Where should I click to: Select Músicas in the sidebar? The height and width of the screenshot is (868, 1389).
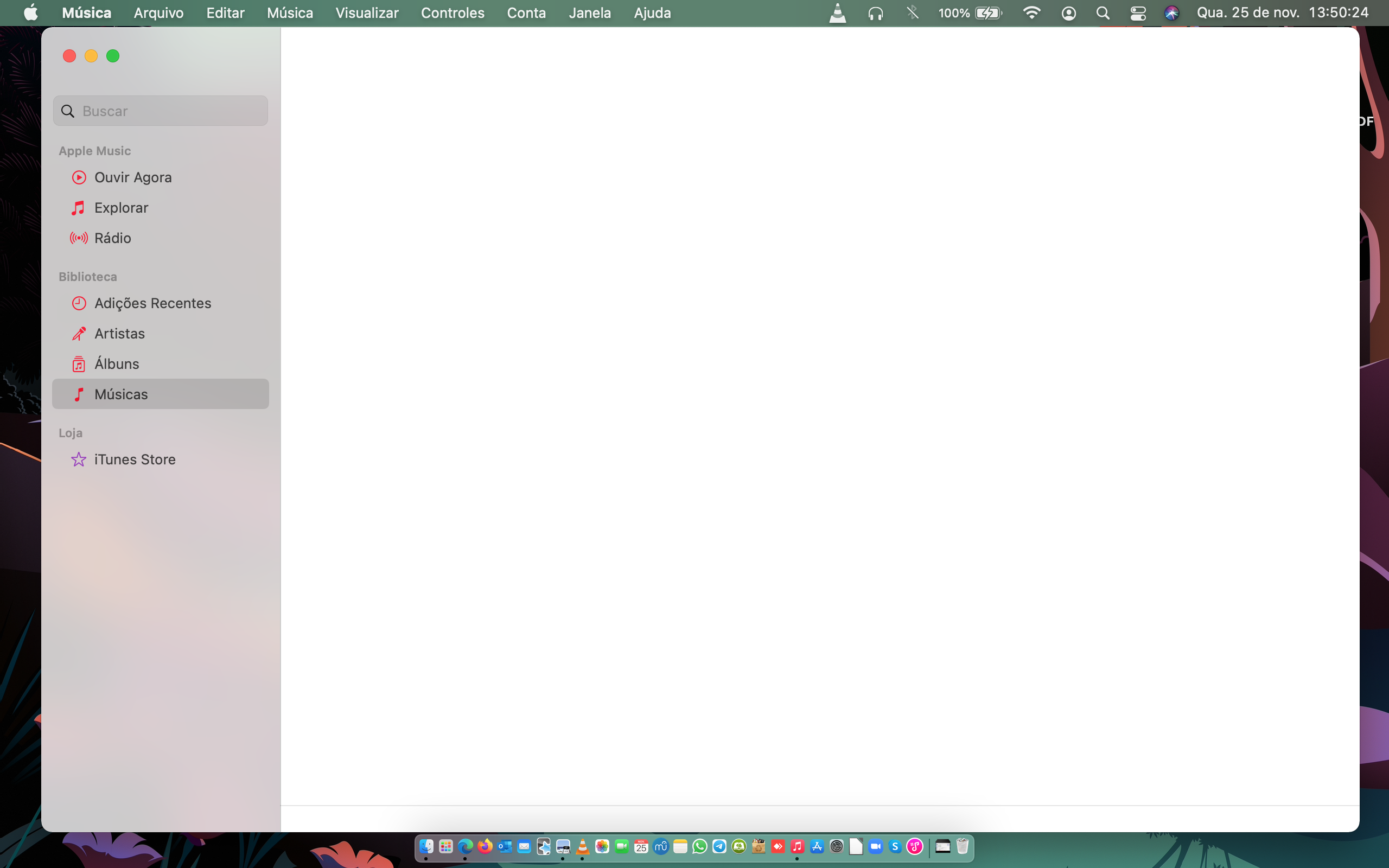(x=121, y=394)
